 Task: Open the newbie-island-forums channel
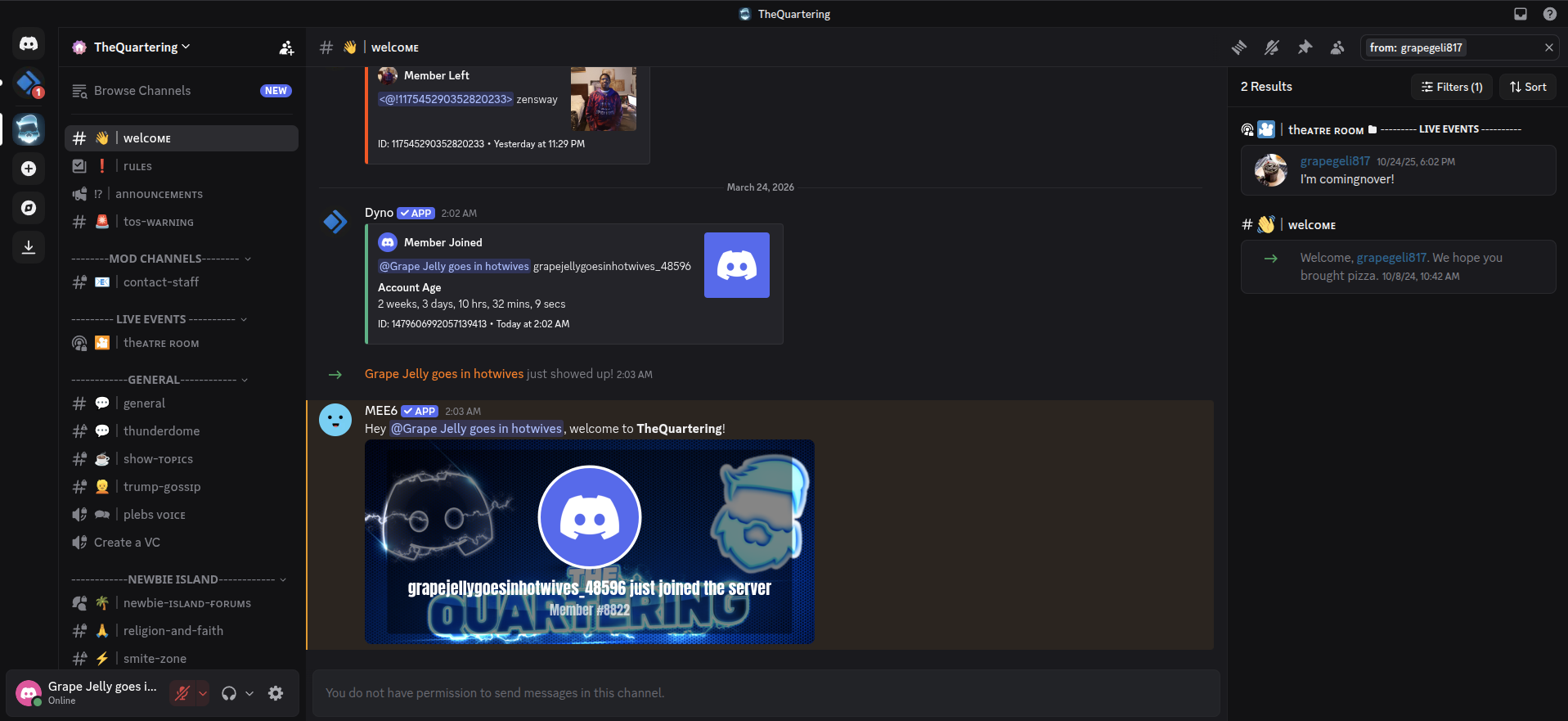[182, 603]
